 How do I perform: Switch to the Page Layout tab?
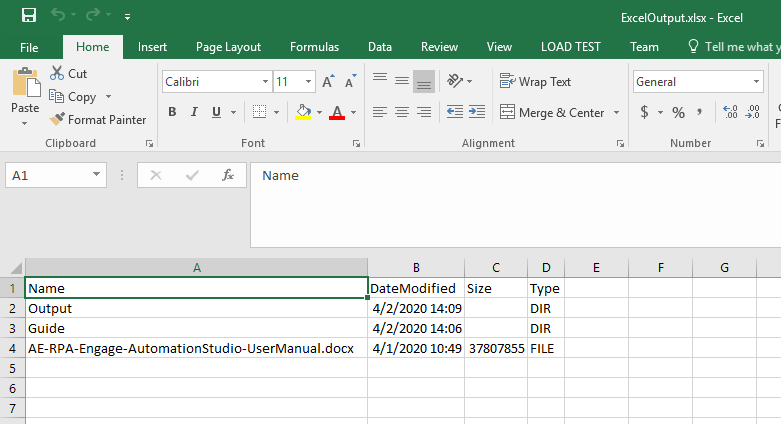pyautogui.click(x=228, y=47)
